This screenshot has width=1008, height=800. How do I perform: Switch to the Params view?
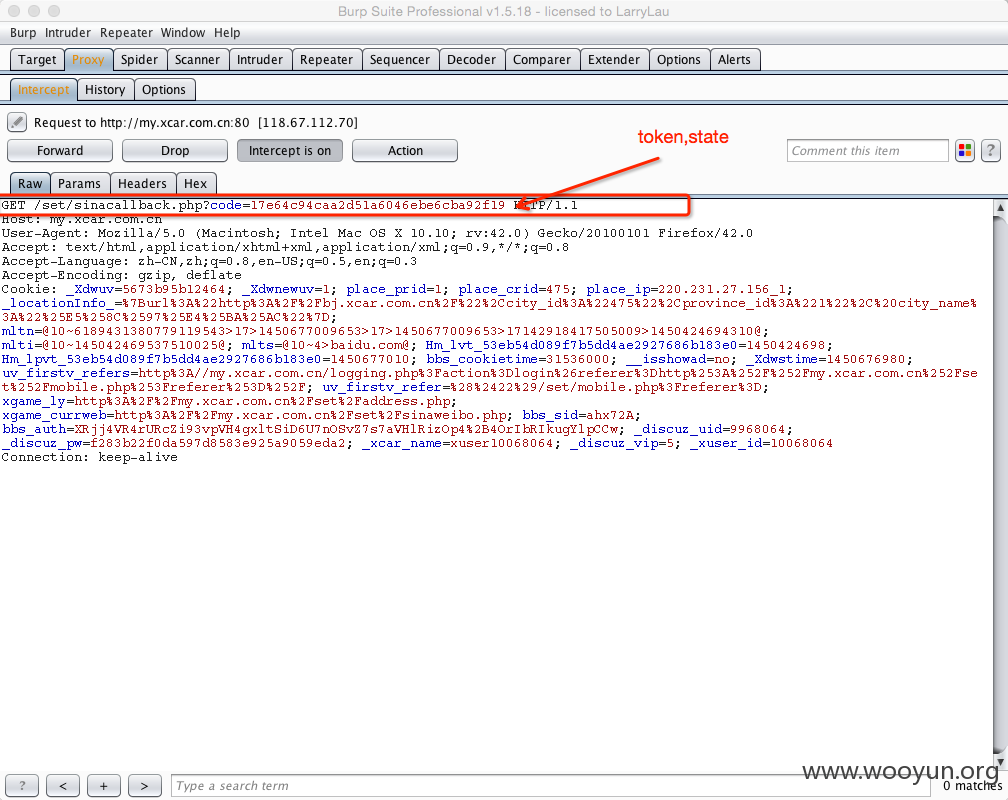[79, 184]
